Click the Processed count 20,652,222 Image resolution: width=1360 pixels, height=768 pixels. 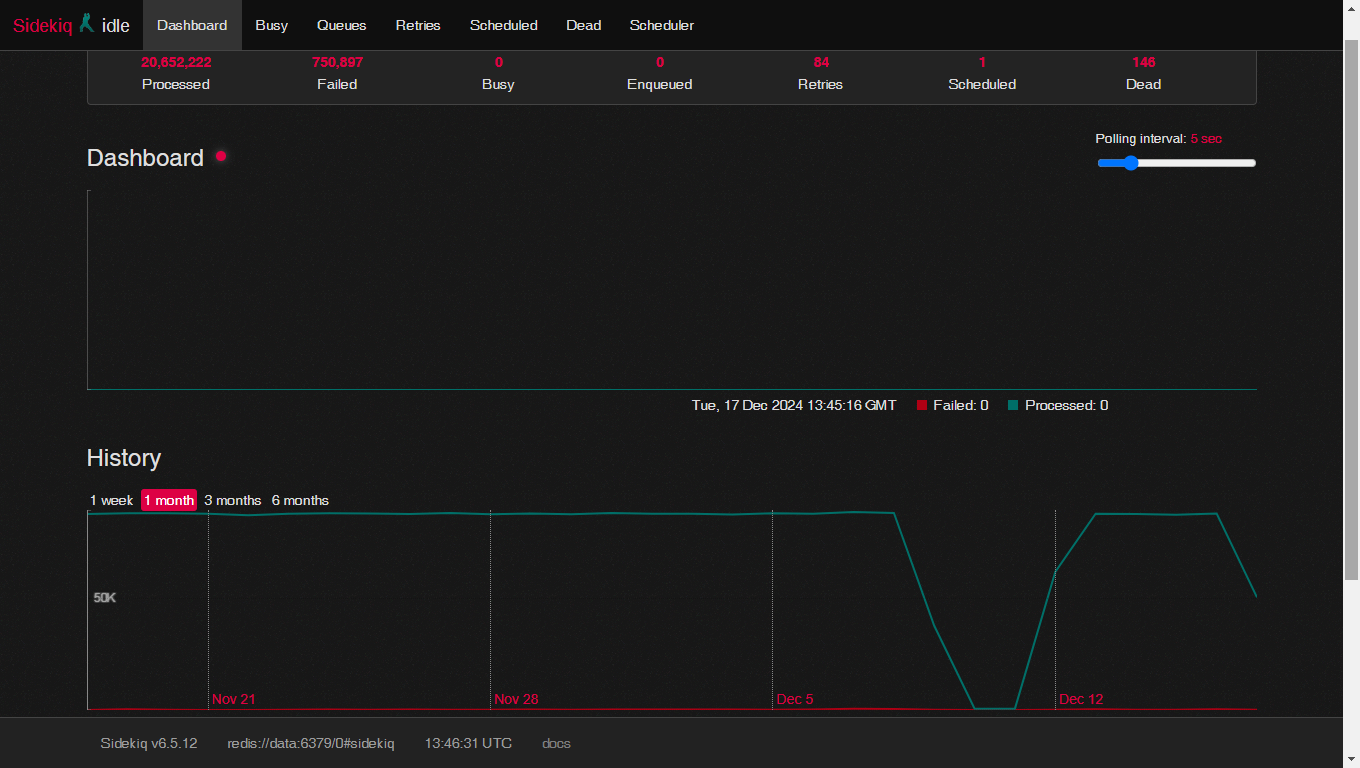pyautogui.click(x=176, y=62)
